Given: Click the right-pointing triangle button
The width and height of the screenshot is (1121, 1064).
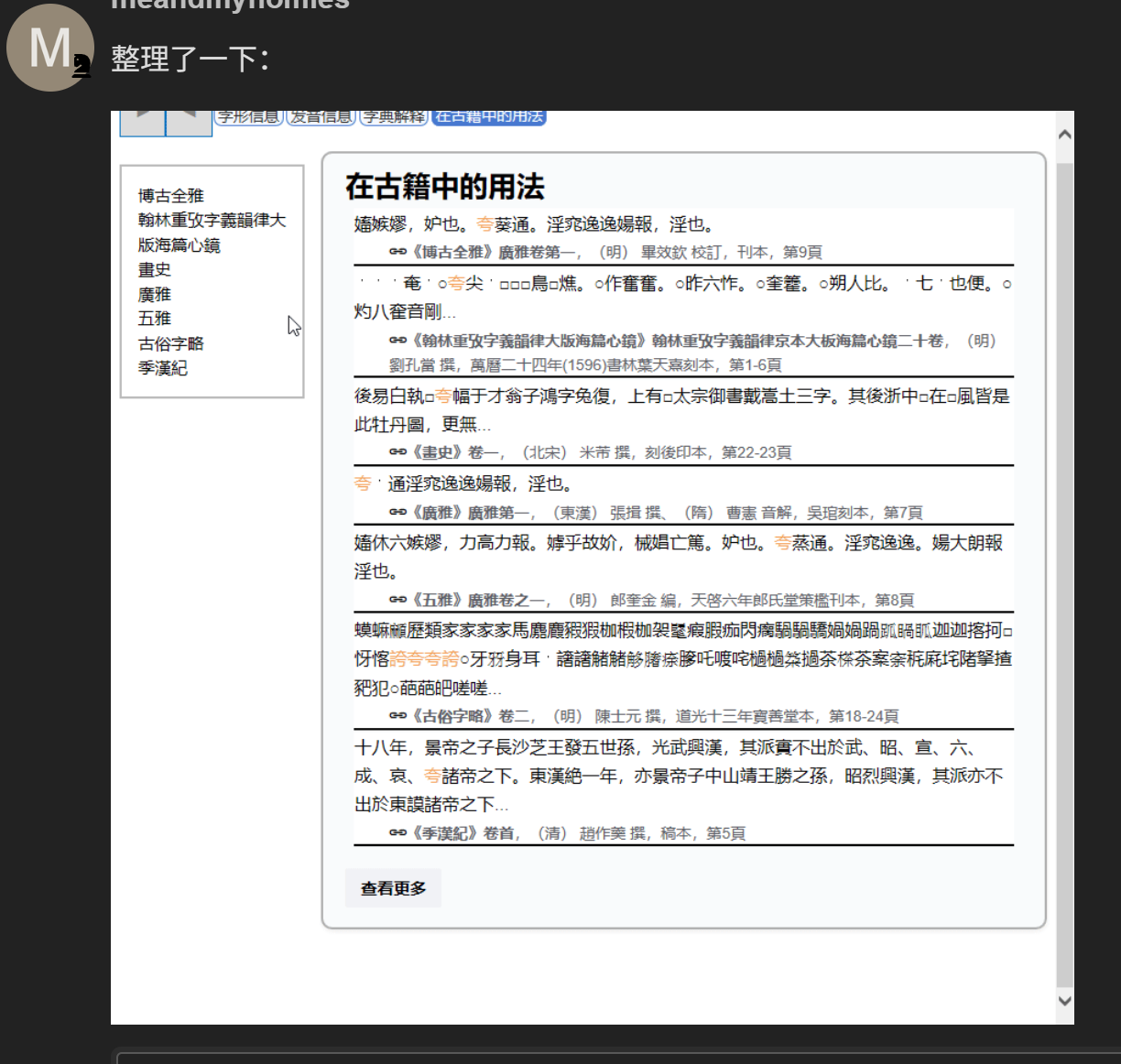Looking at the screenshot, I should click(x=143, y=121).
